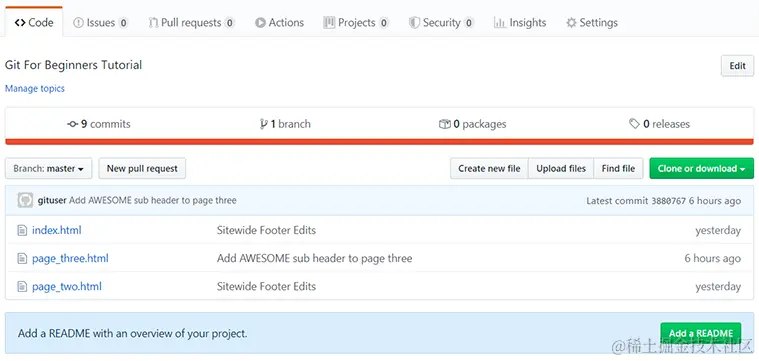Open page_two.html's Sitewide Footer Edits commit
The image size is (759, 361).
click(266, 286)
